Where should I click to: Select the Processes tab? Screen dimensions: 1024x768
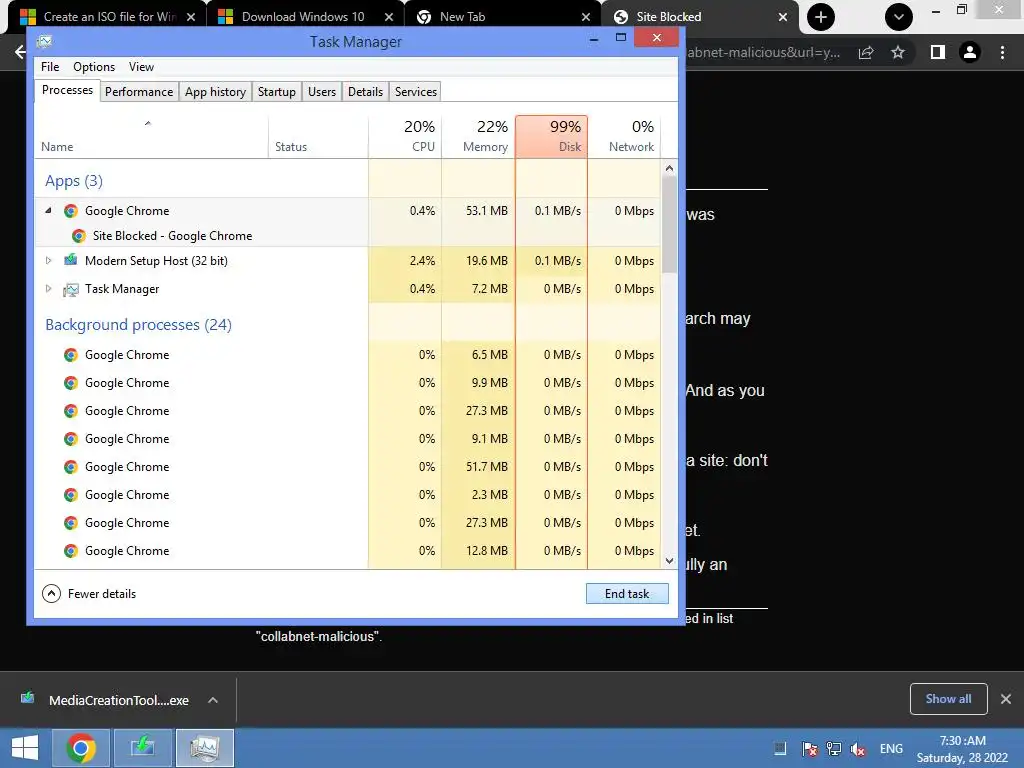67,90
